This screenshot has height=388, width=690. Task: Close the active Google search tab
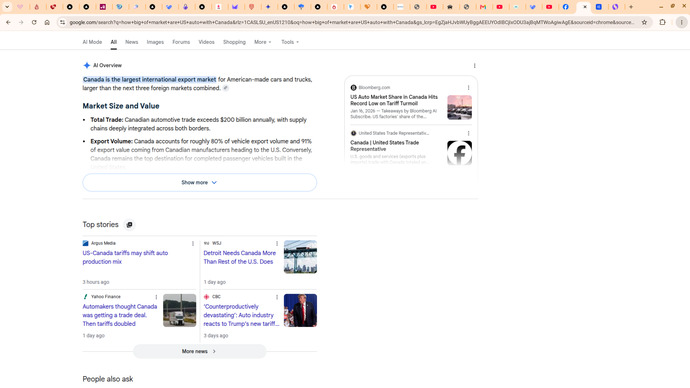pyautogui.click(x=585, y=7)
